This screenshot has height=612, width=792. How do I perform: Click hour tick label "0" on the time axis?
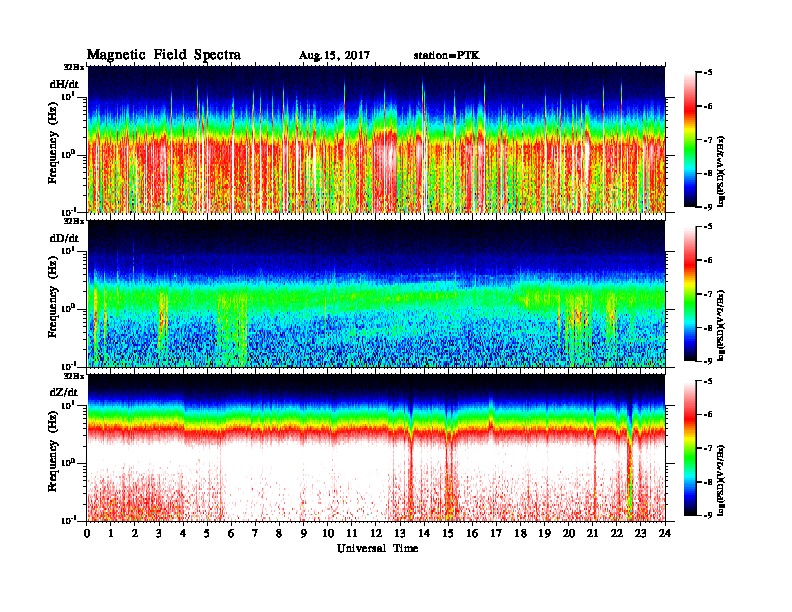(x=87, y=533)
